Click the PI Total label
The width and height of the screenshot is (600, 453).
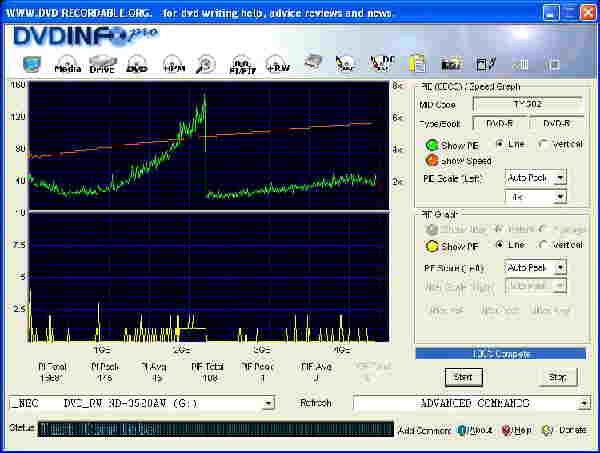[x=52, y=367]
